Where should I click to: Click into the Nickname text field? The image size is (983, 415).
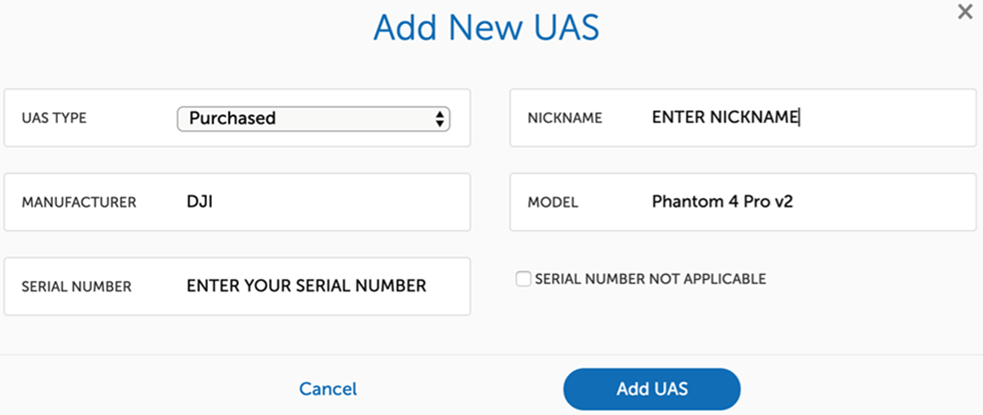click(800, 118)
